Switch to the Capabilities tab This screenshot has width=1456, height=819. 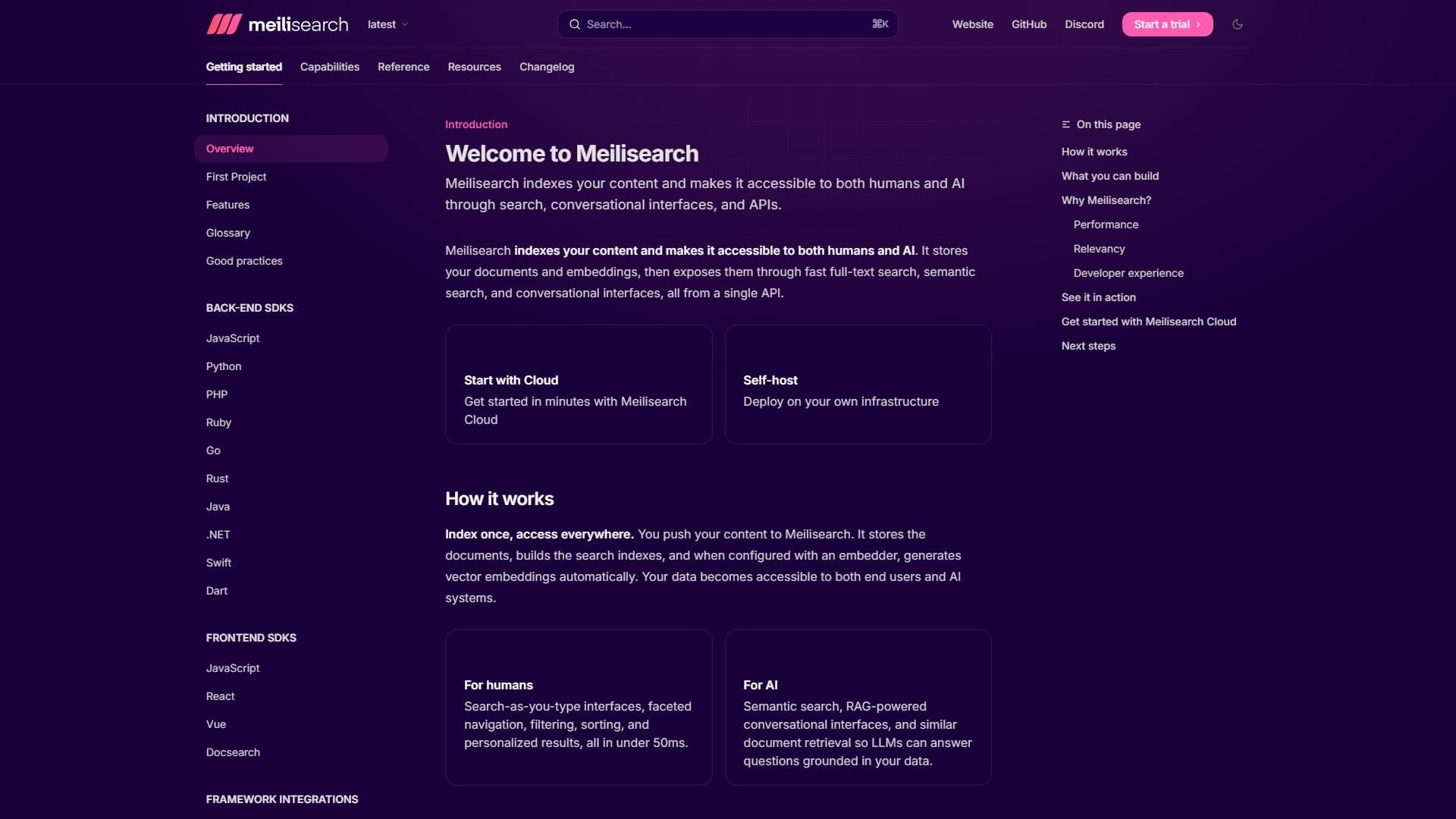[329, 67]
